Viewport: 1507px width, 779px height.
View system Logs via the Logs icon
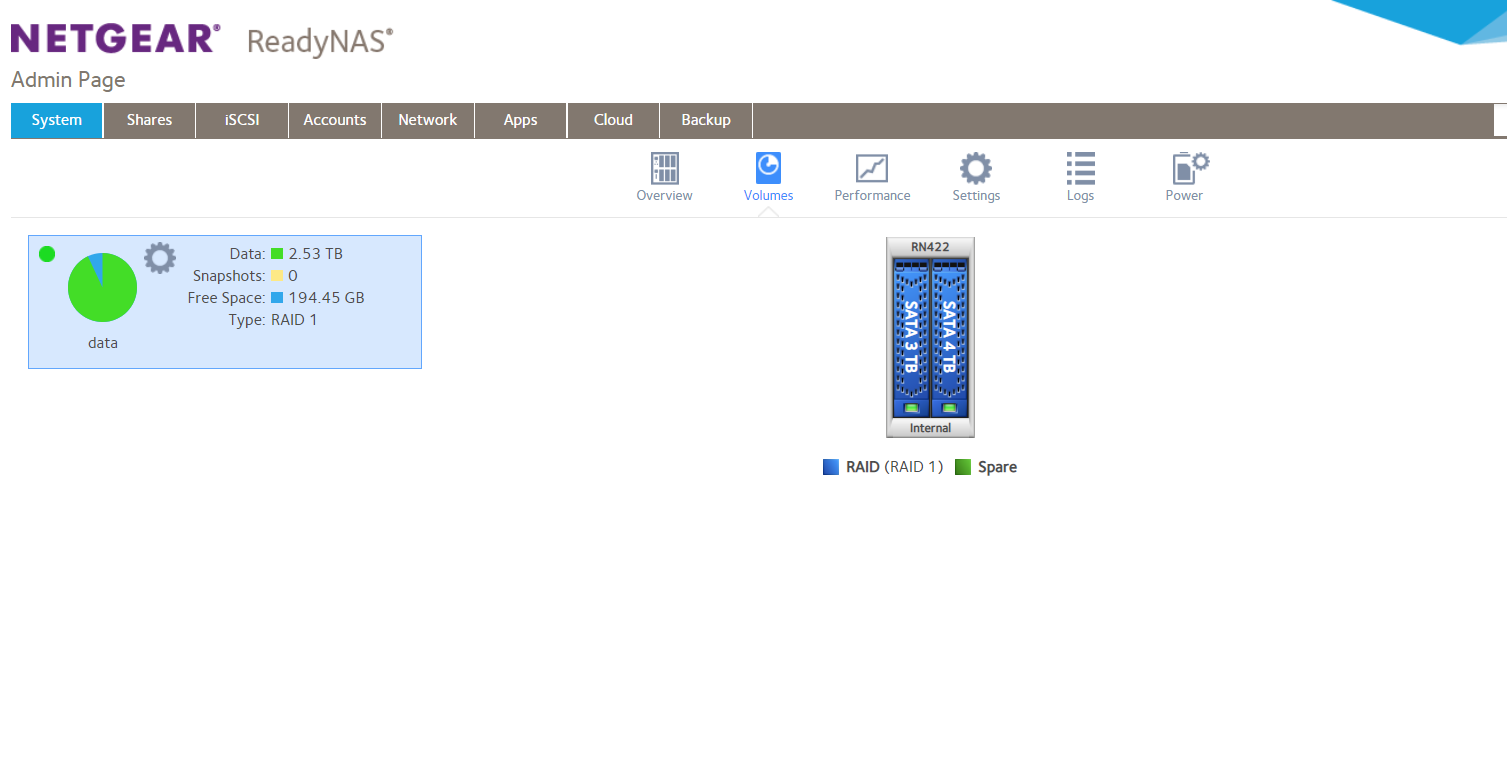(x=1080, y=176)
